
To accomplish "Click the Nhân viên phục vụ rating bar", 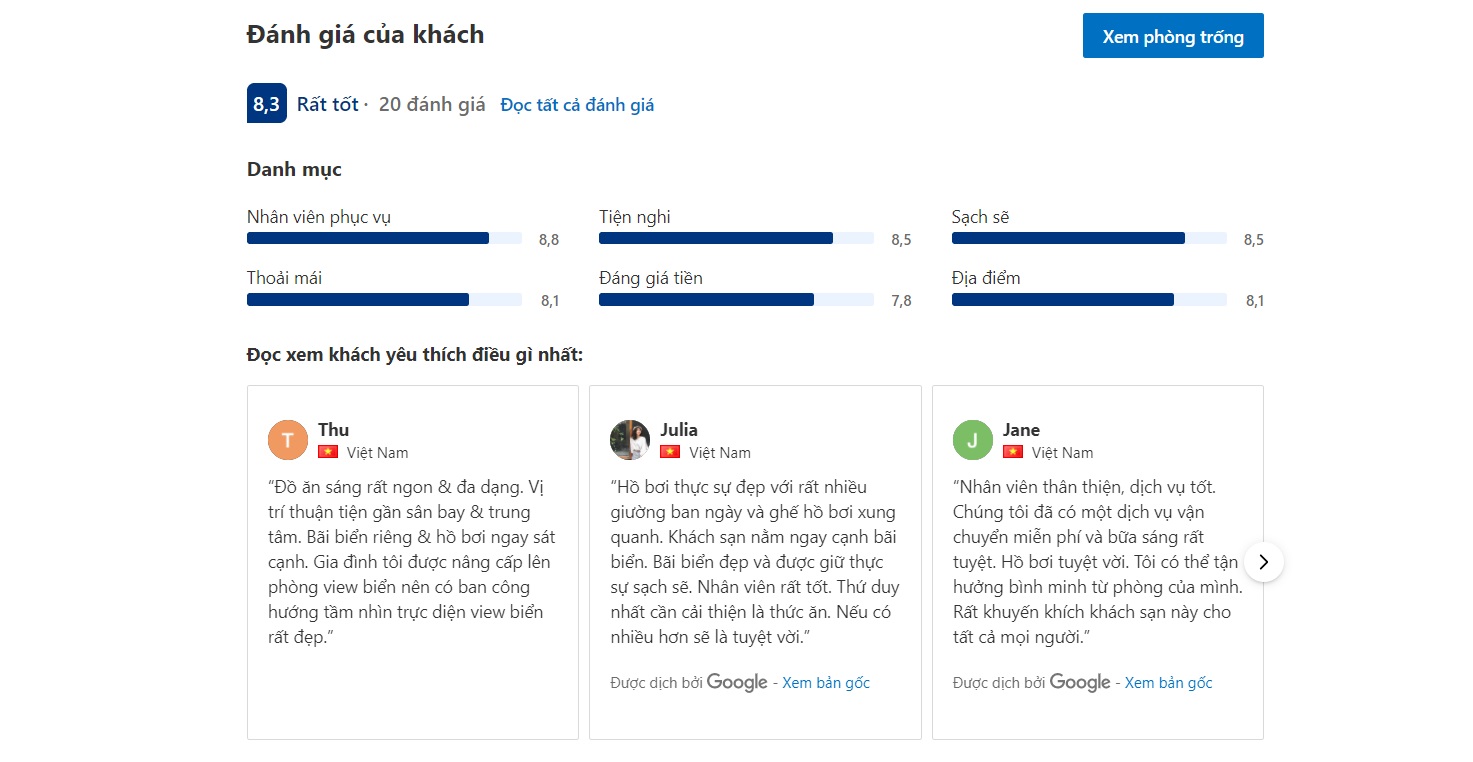I will tap(384, 238).
